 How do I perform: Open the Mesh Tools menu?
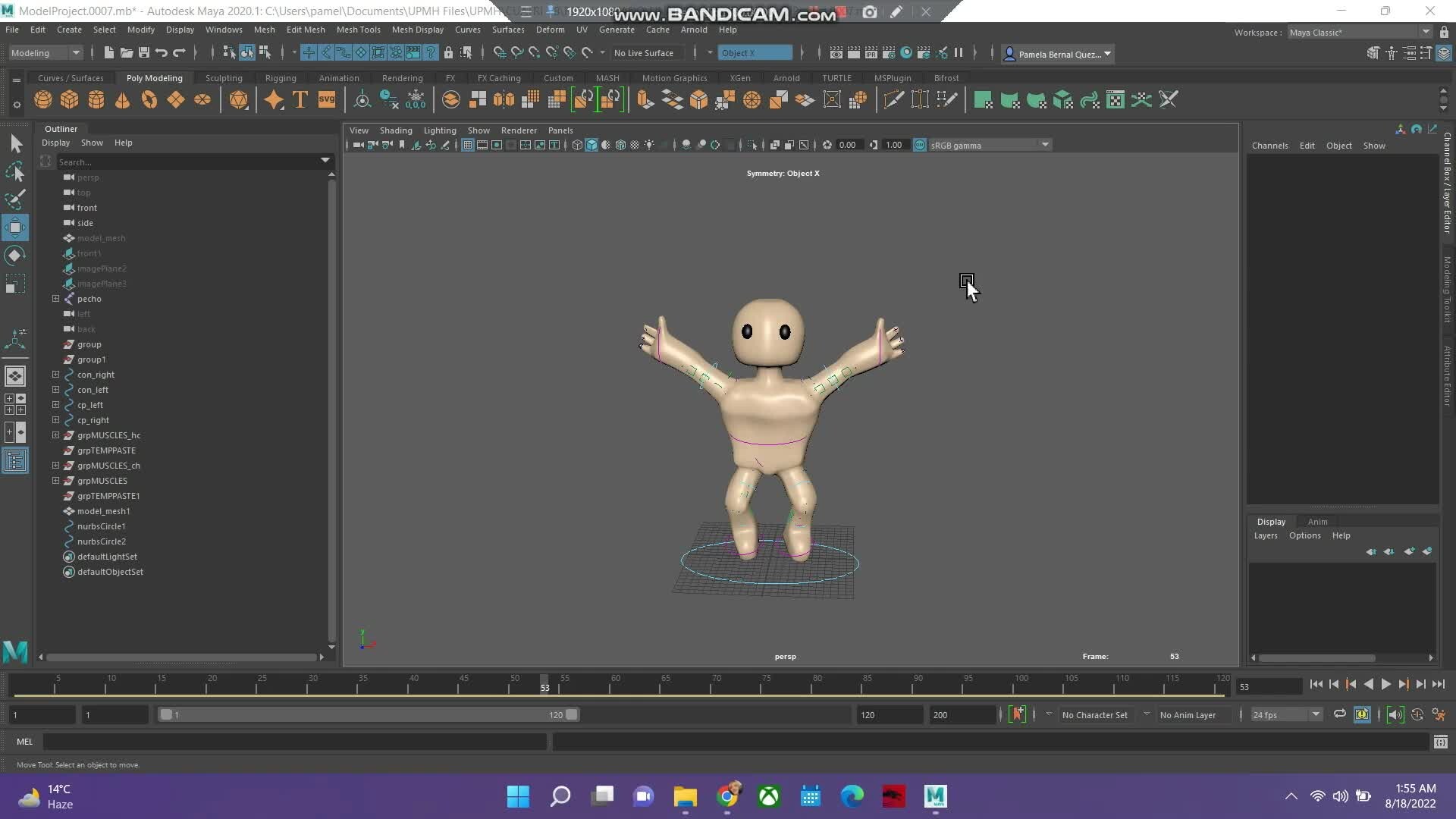coord(358,30)
